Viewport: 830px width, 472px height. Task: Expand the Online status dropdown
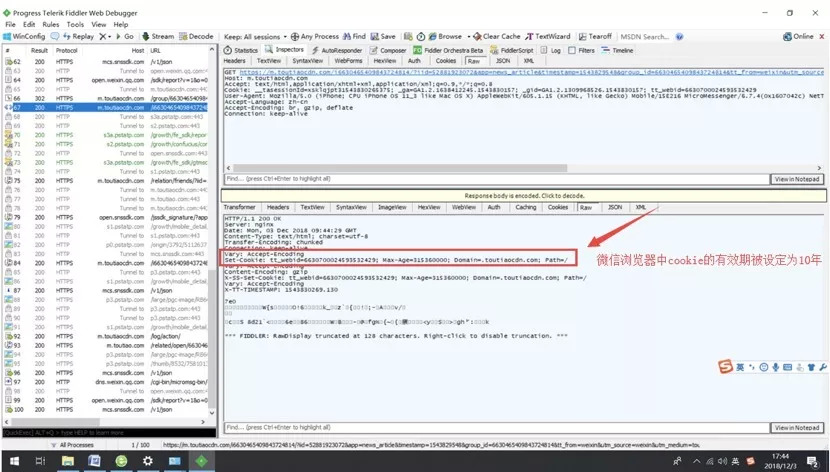pyautogui.click(x=802, y=36)
